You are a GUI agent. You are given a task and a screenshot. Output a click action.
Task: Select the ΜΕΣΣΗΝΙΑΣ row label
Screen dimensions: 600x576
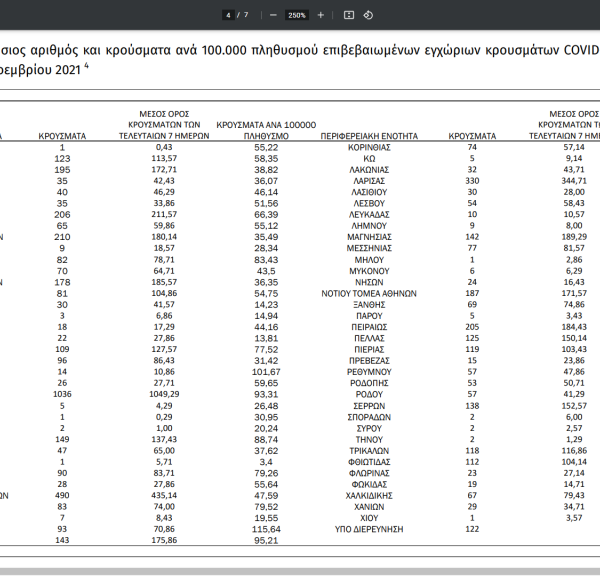(369, 248)
